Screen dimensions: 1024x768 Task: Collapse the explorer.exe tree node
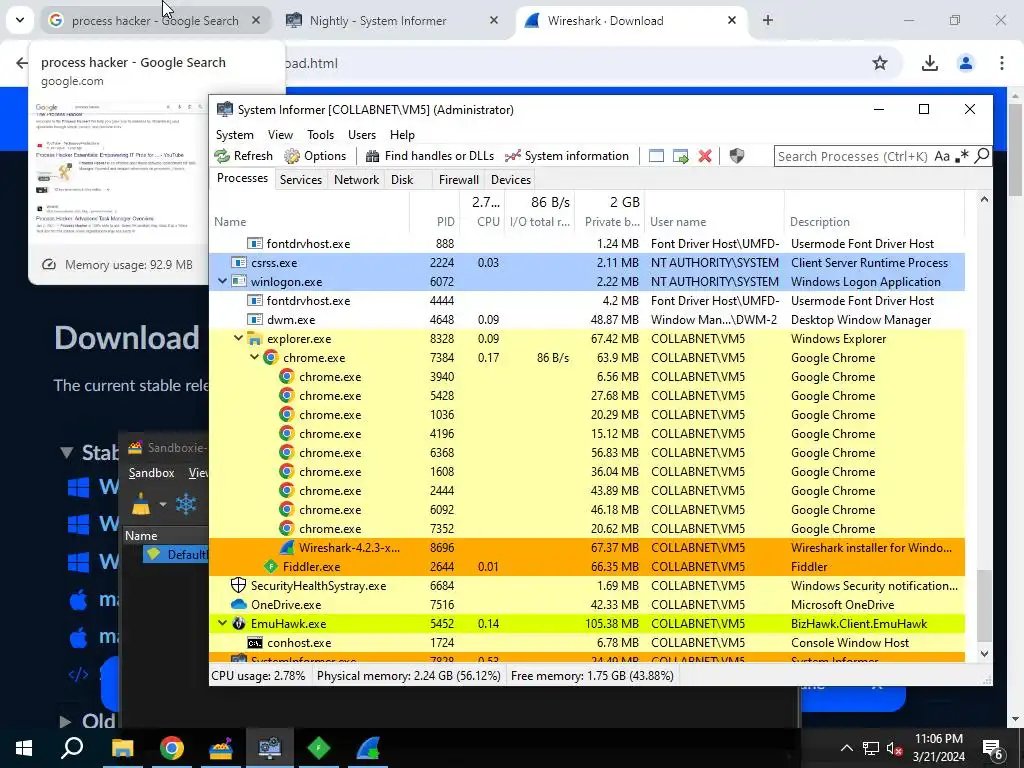pyautogui.click(x=238, y=338)
